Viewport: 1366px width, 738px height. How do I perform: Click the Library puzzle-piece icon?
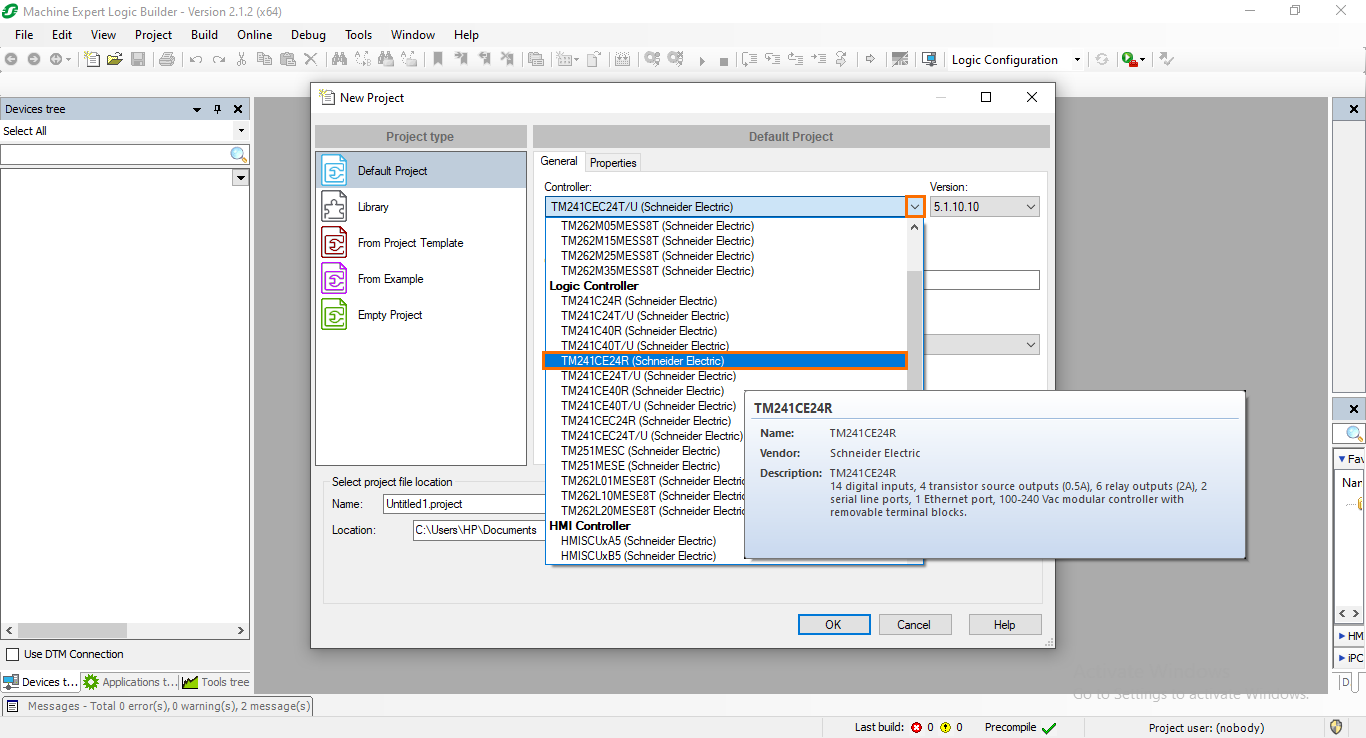pyautogui.click(x=334, y=206)
